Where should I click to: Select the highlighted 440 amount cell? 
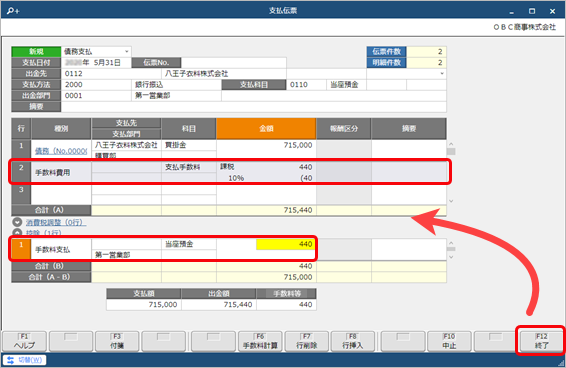point(285,244)
